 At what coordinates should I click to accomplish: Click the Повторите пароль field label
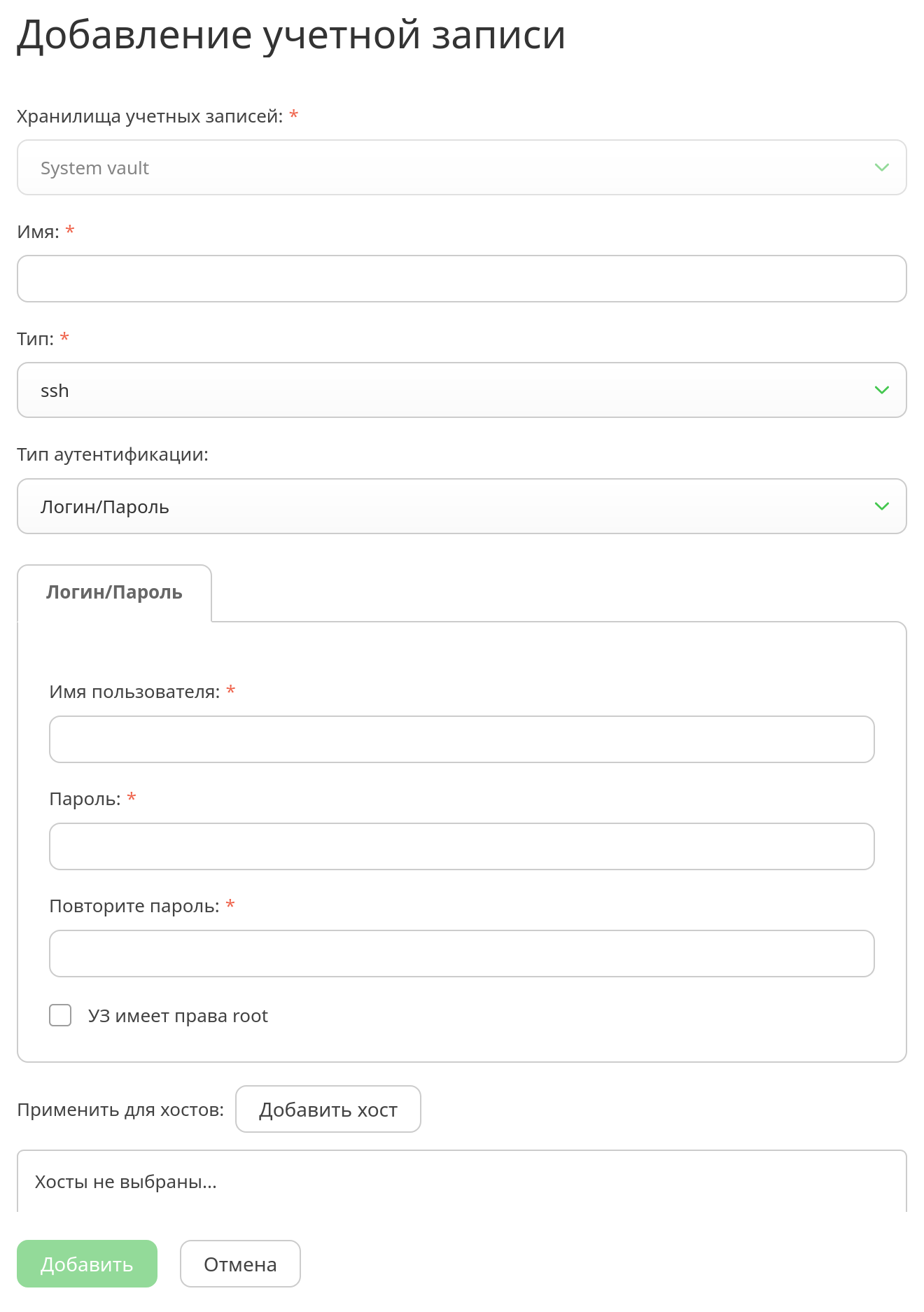(134, 906)
